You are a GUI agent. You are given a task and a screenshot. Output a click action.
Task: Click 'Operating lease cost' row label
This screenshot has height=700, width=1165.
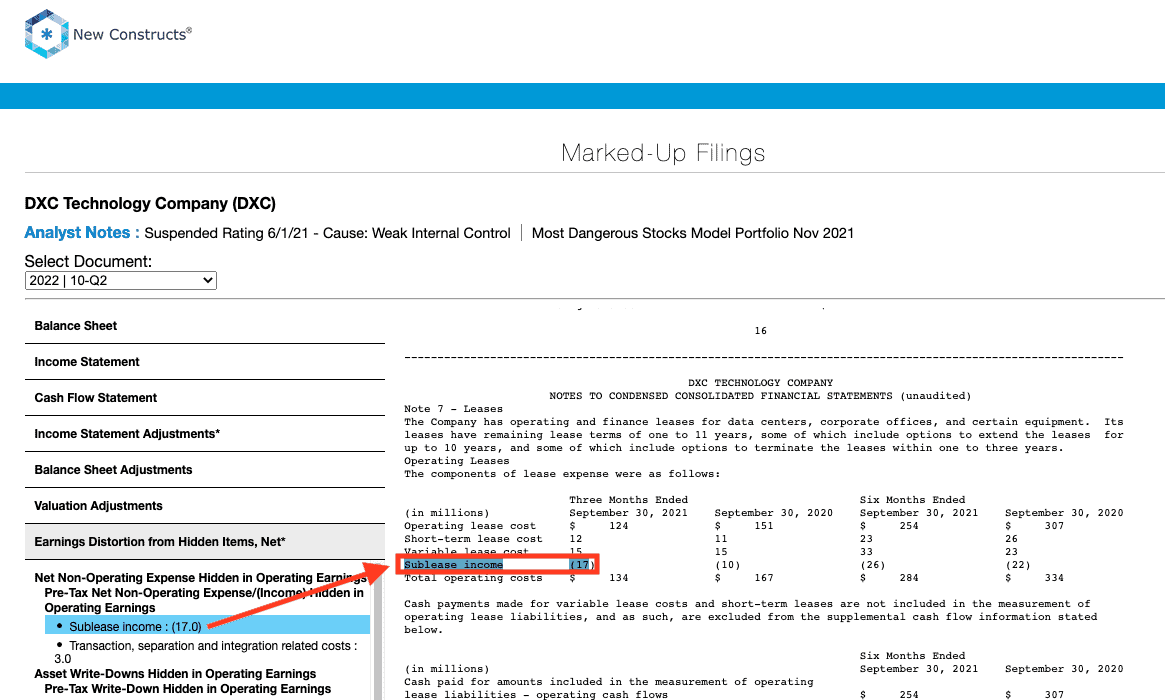coord(470,525)
